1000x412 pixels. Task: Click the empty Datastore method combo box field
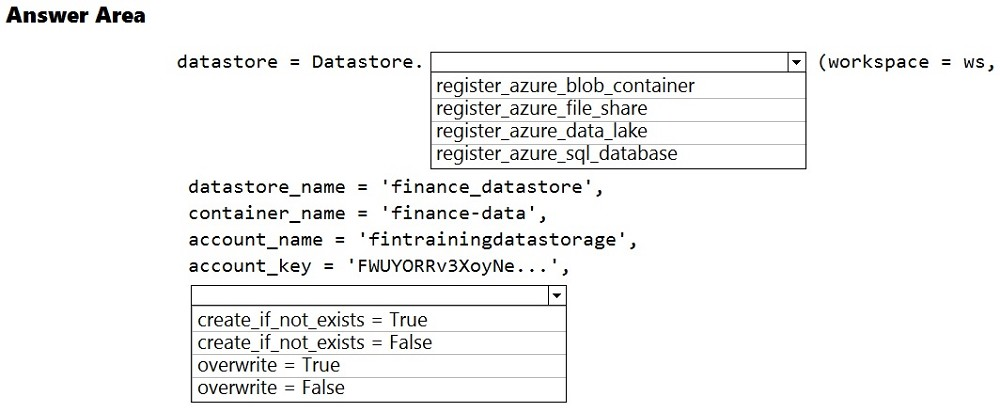609,62
